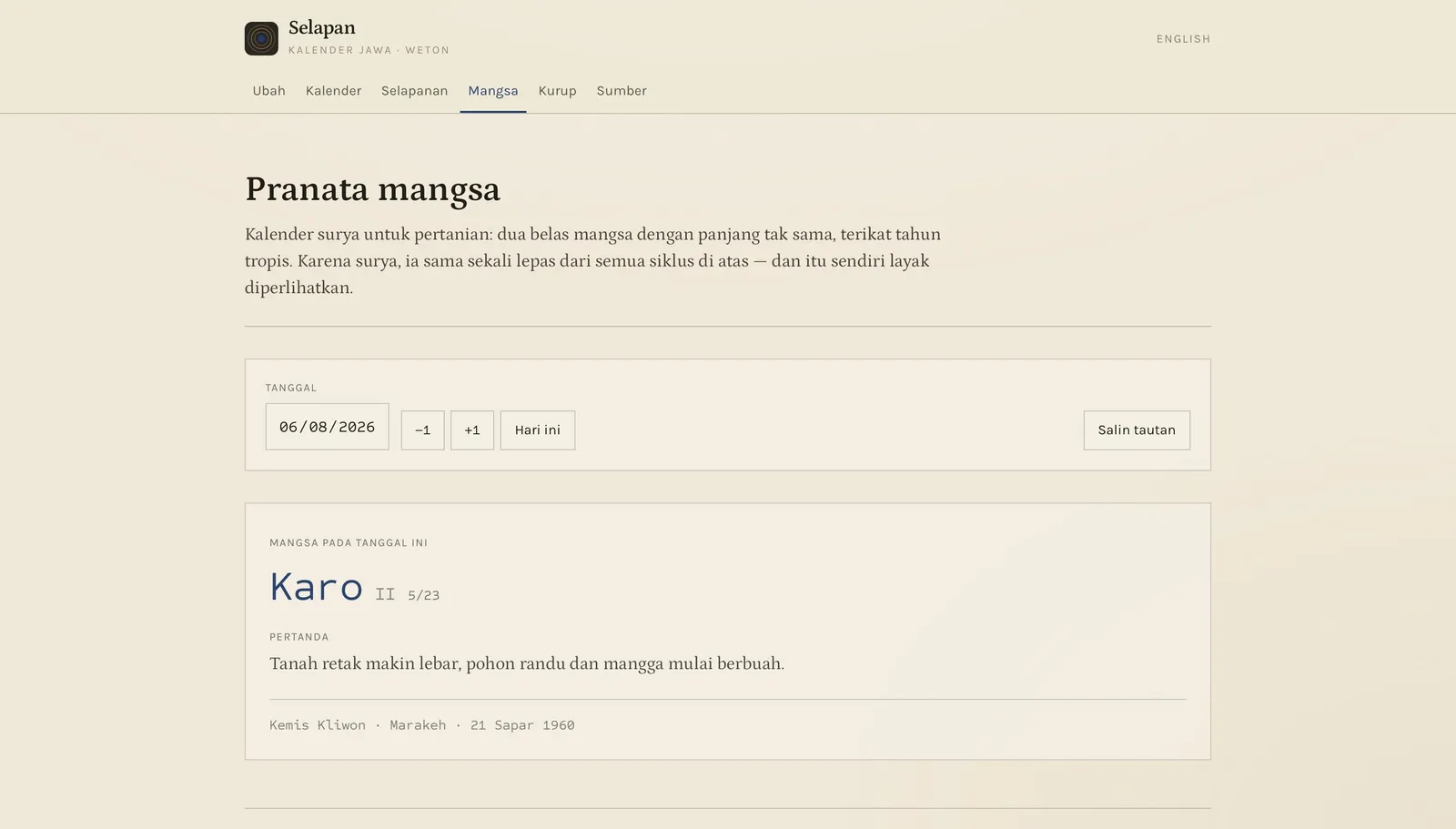Click the Pranata mangsa page heading
This screenshot has width=1456, height=829.
[372, 189]
